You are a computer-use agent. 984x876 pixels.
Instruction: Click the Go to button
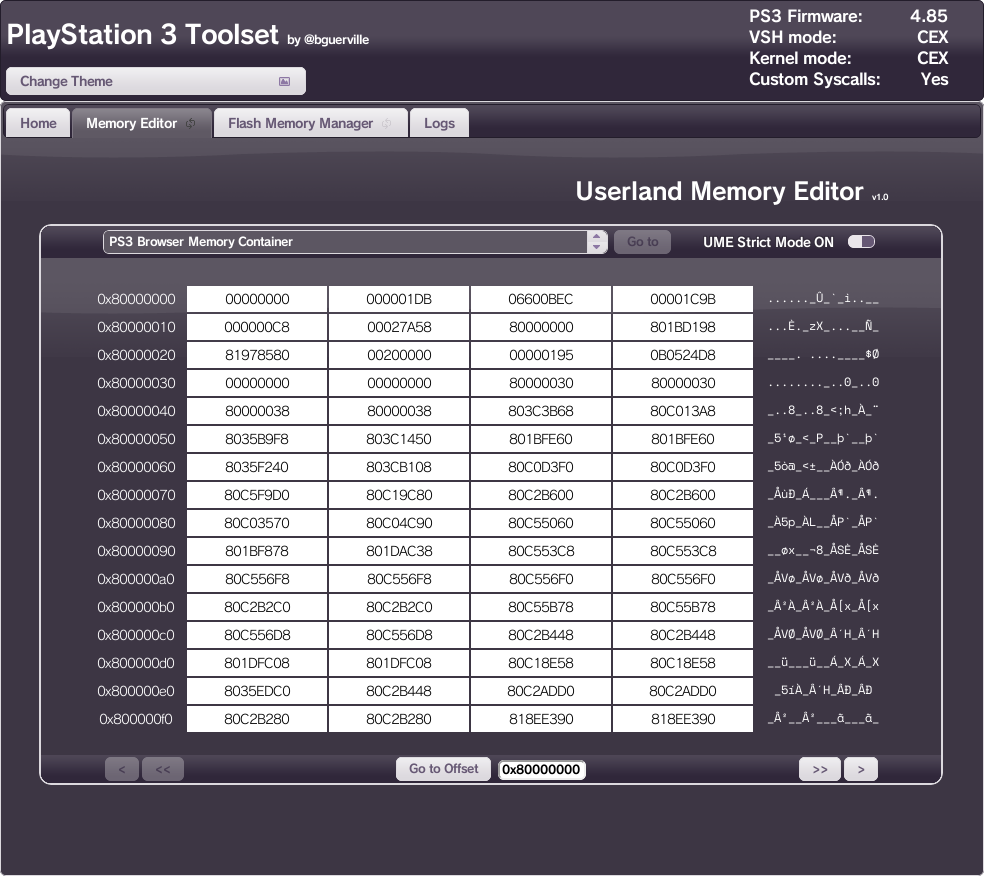[x=643, y=242]
